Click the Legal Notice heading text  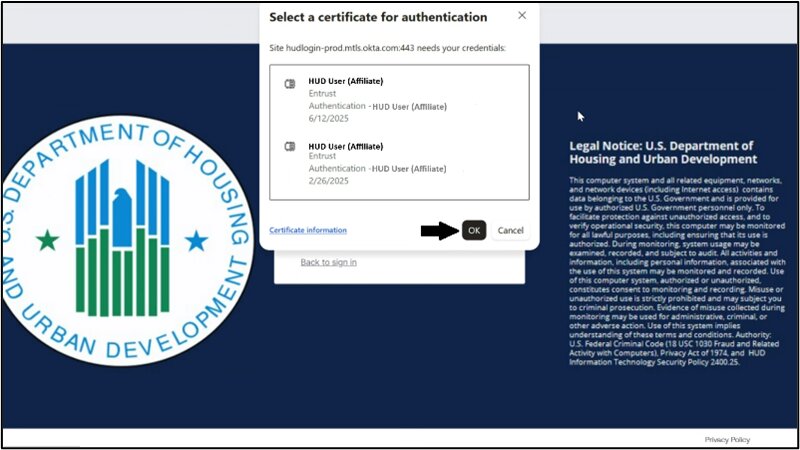click(663, 153)
